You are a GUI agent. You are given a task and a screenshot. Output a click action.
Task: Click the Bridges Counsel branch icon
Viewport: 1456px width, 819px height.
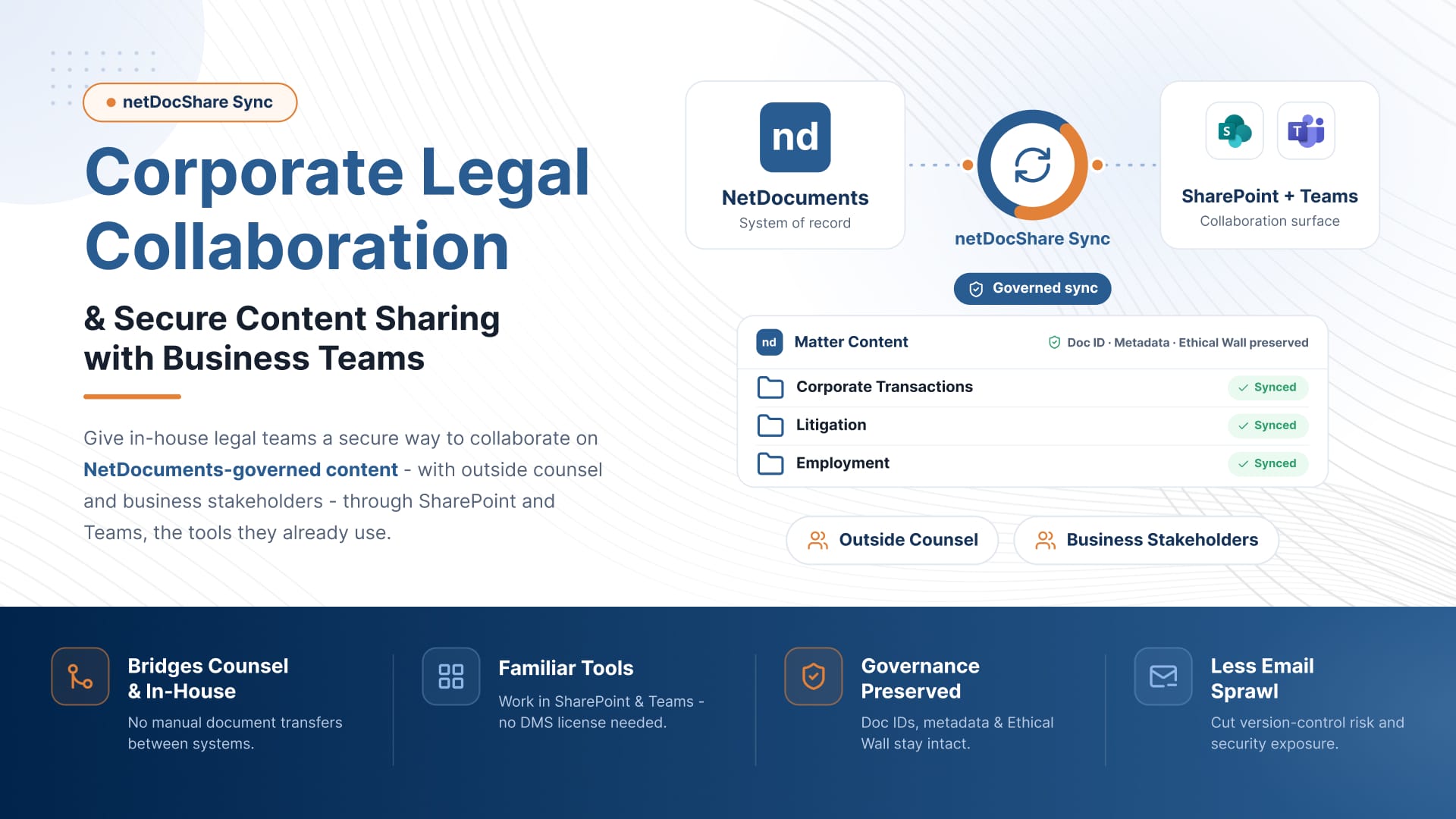tap(80, 676)
